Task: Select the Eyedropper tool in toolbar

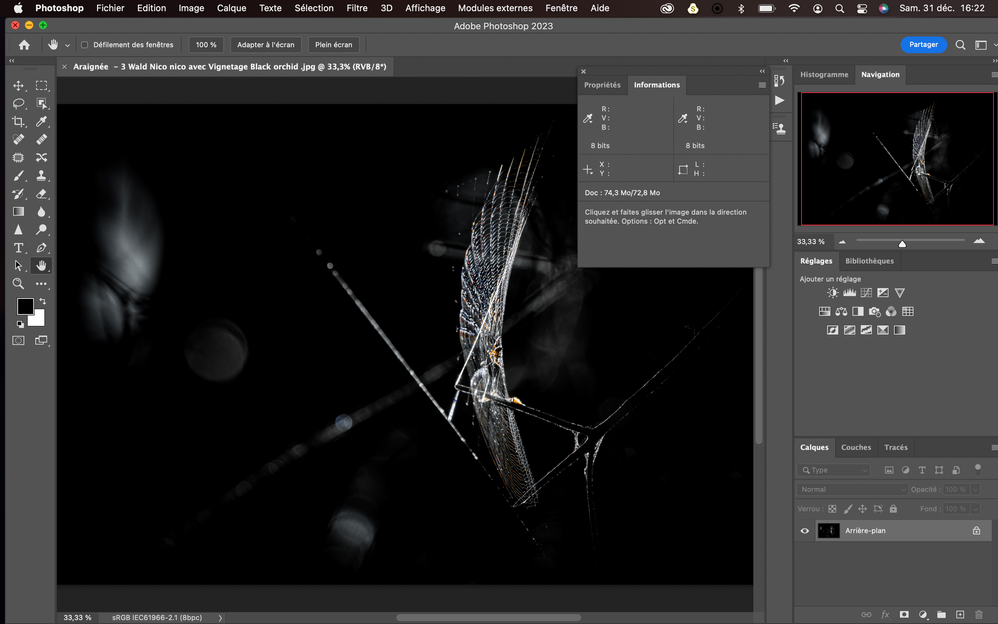Action: 41,122
